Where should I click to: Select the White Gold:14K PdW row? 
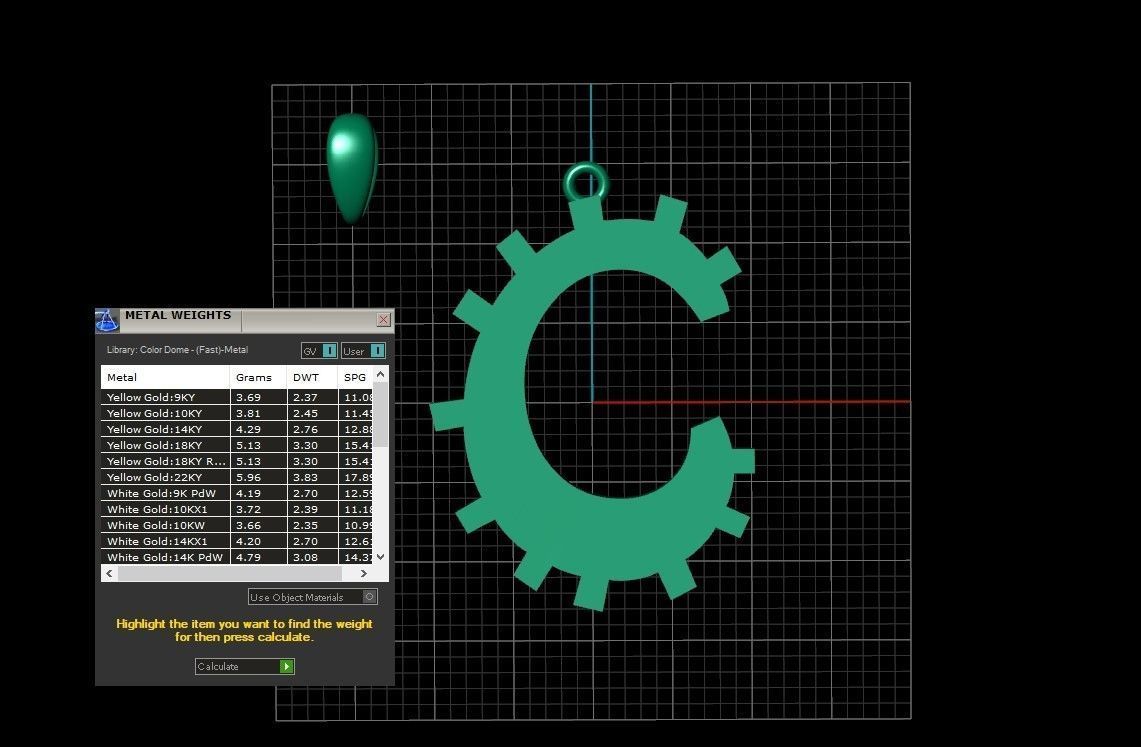click(x=237, y=557)
